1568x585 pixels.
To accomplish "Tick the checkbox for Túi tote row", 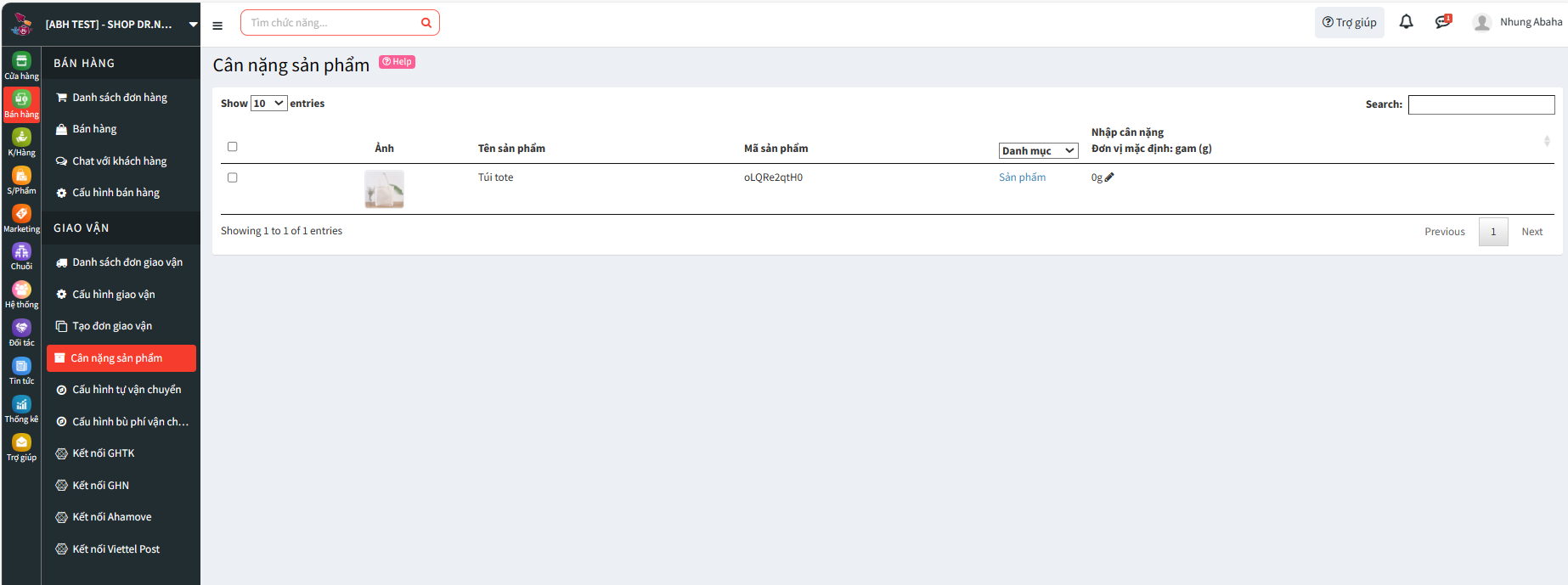I will coord(232,177).
